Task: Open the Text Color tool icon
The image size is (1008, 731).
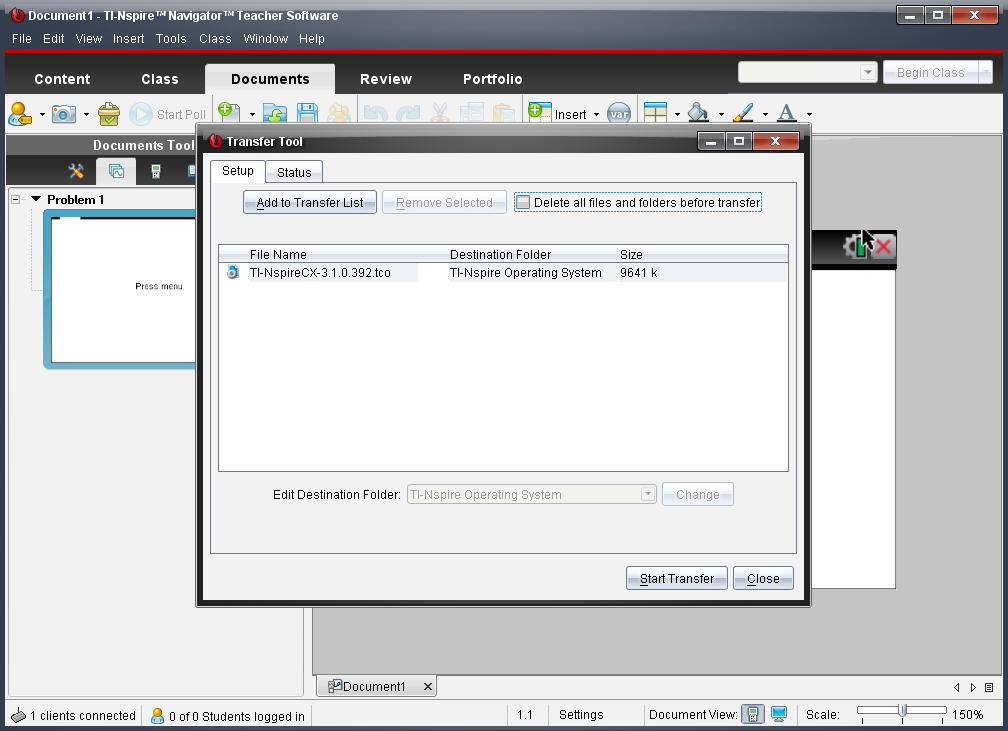Action: coord(787,114)
